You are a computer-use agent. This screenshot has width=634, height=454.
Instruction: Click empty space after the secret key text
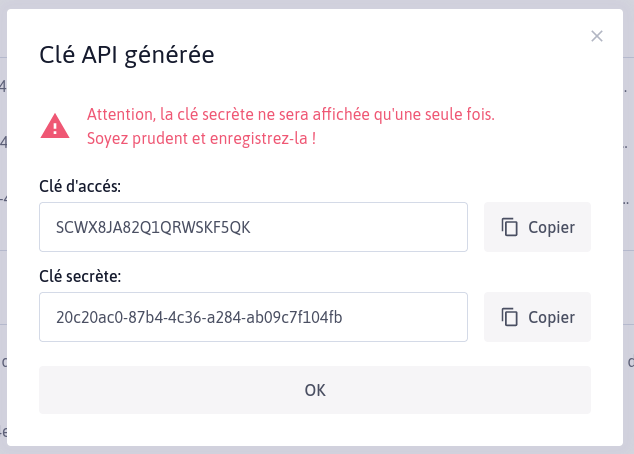404,317
